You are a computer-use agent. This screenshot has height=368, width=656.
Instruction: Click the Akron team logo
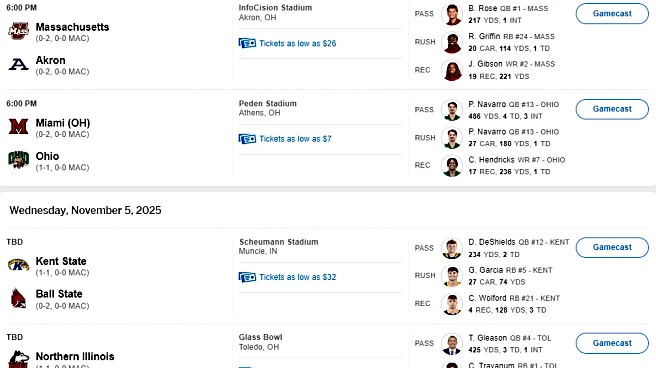tap(18, 64)
